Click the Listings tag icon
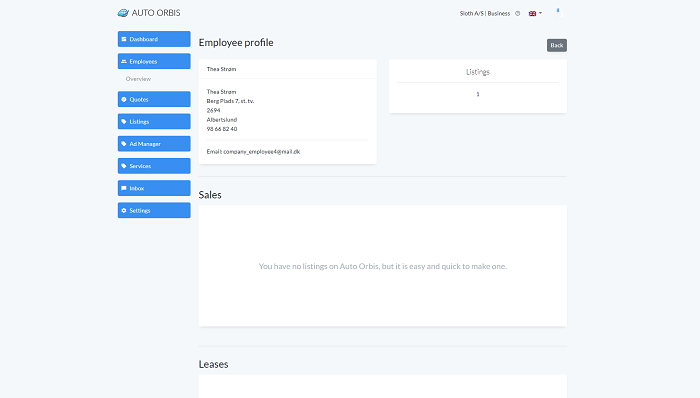 pyautogui.click(x=124, y=121)
